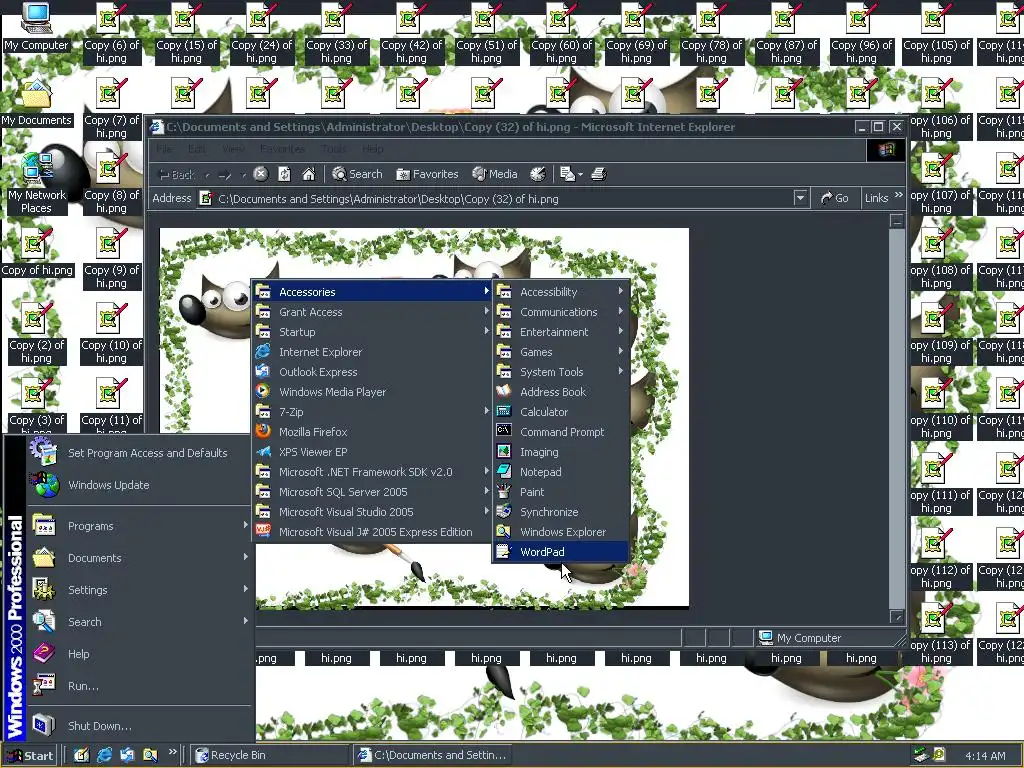Screen dimensions: 1024x768
Task: Open Microsoft Visual Studio 2005 folder
Action: 372,511
